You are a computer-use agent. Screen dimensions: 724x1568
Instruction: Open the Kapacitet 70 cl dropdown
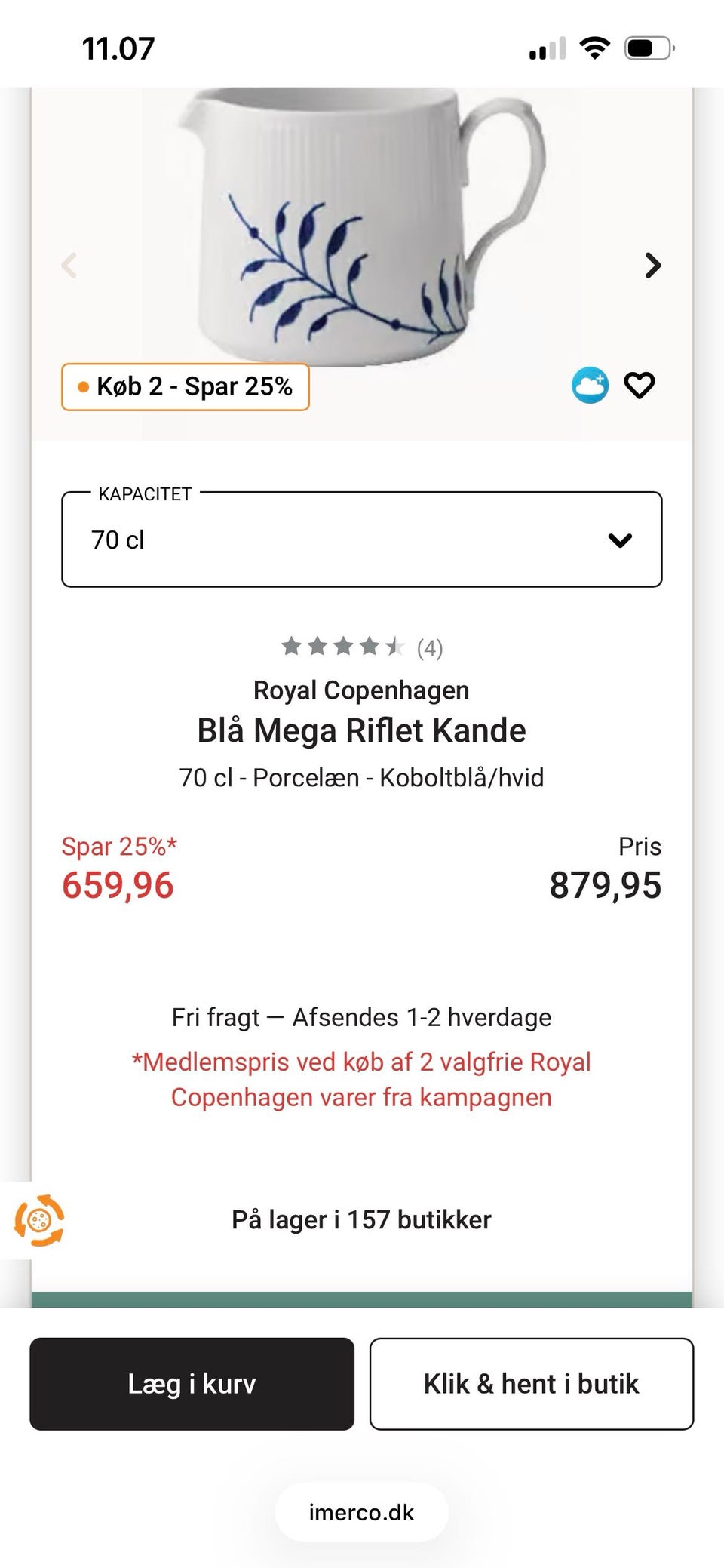click(x=361, y=540)
